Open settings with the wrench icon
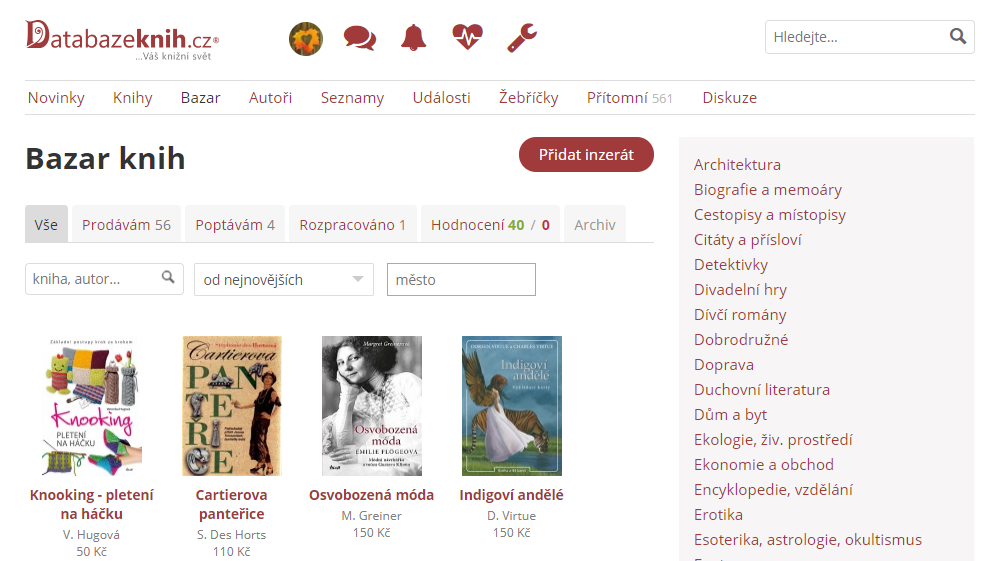The image size is (999, 561). tap(521, 39)
